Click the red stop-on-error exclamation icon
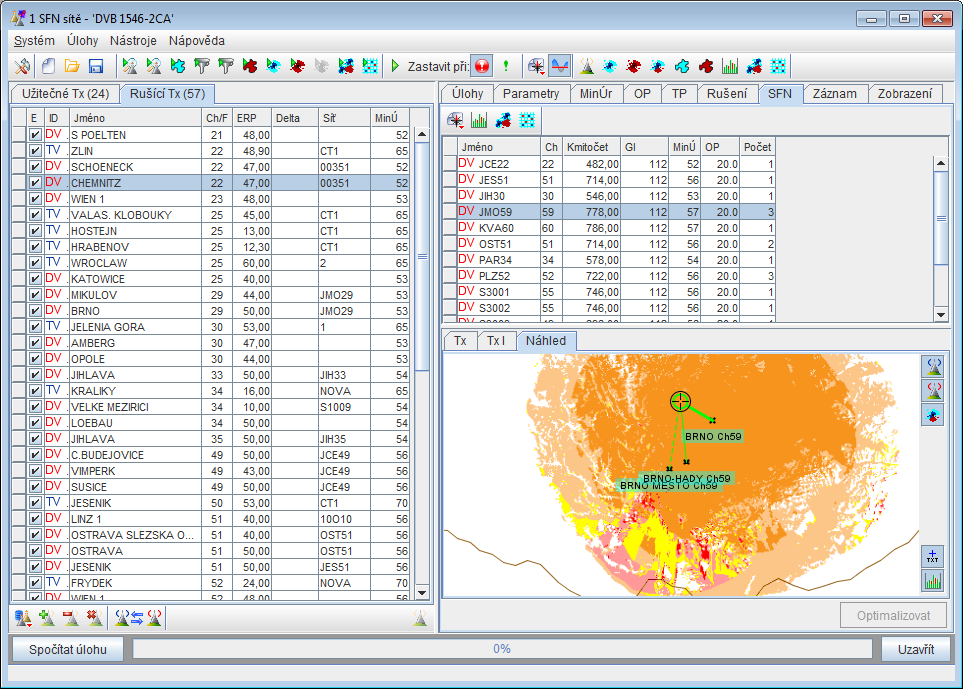Screen dimensions: 963x689 (x=481, y=66)
